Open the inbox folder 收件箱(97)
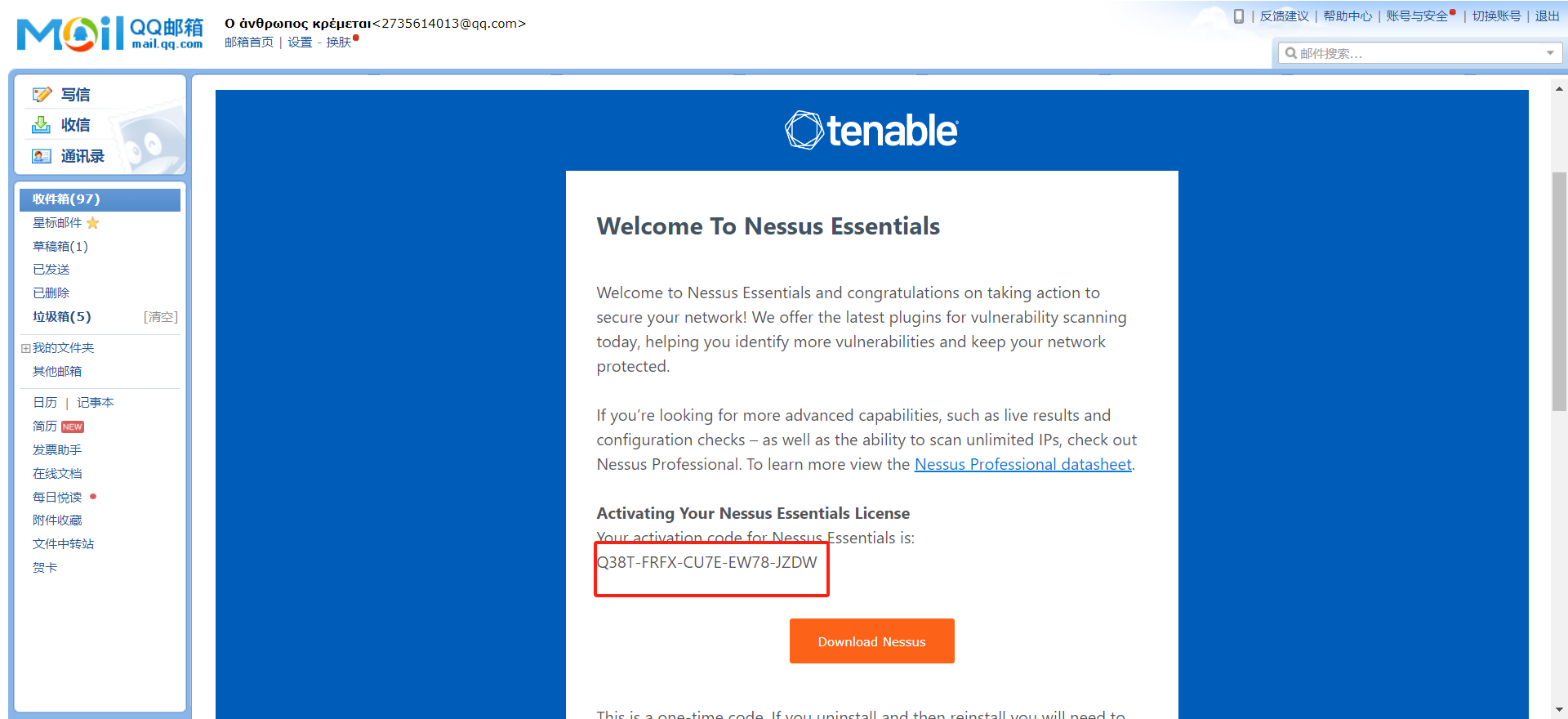 66,199
